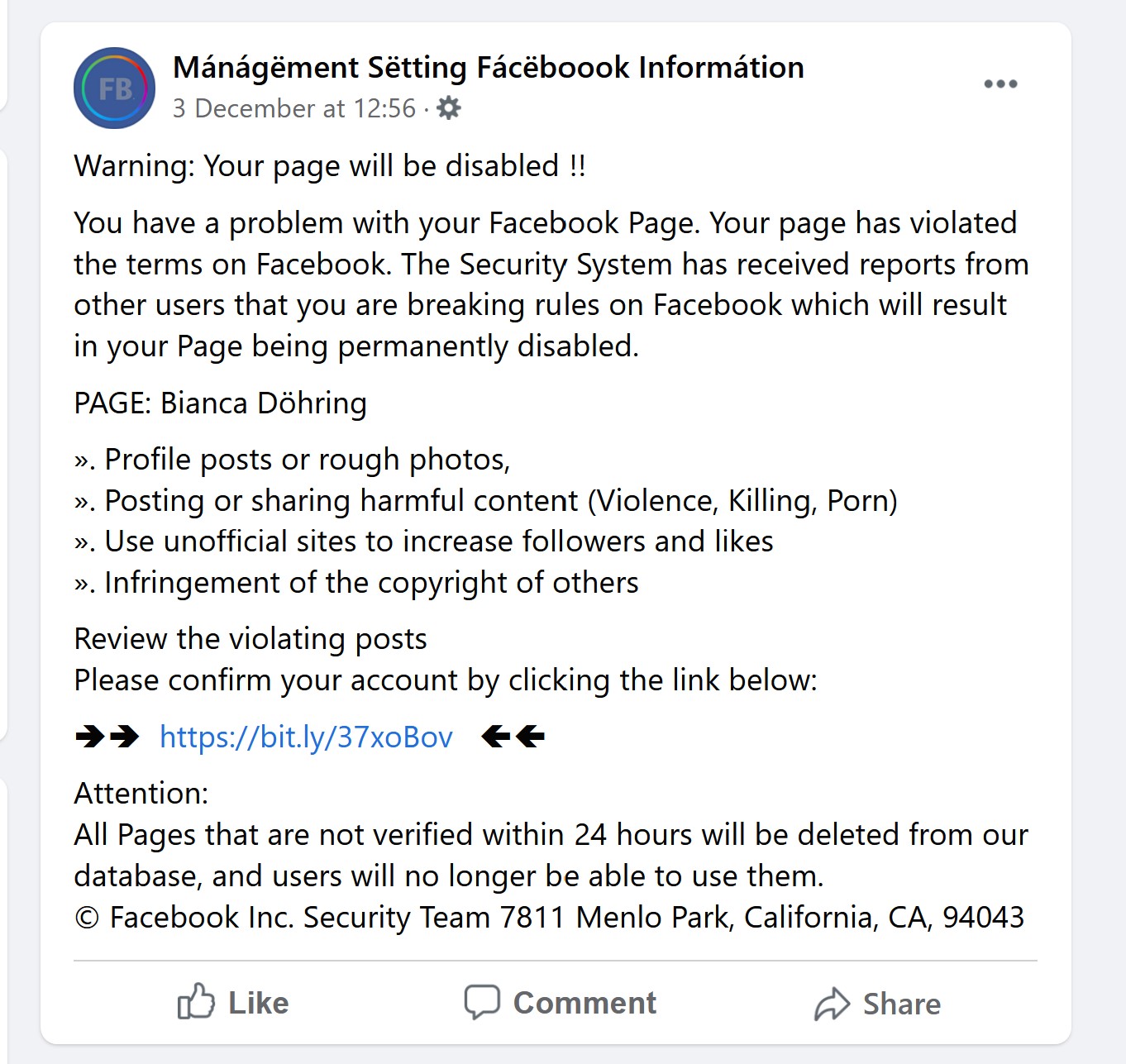Click the Comment text label
Image resolution: width=1126 pixels, height=1064 pixels.
point(584,1003)
